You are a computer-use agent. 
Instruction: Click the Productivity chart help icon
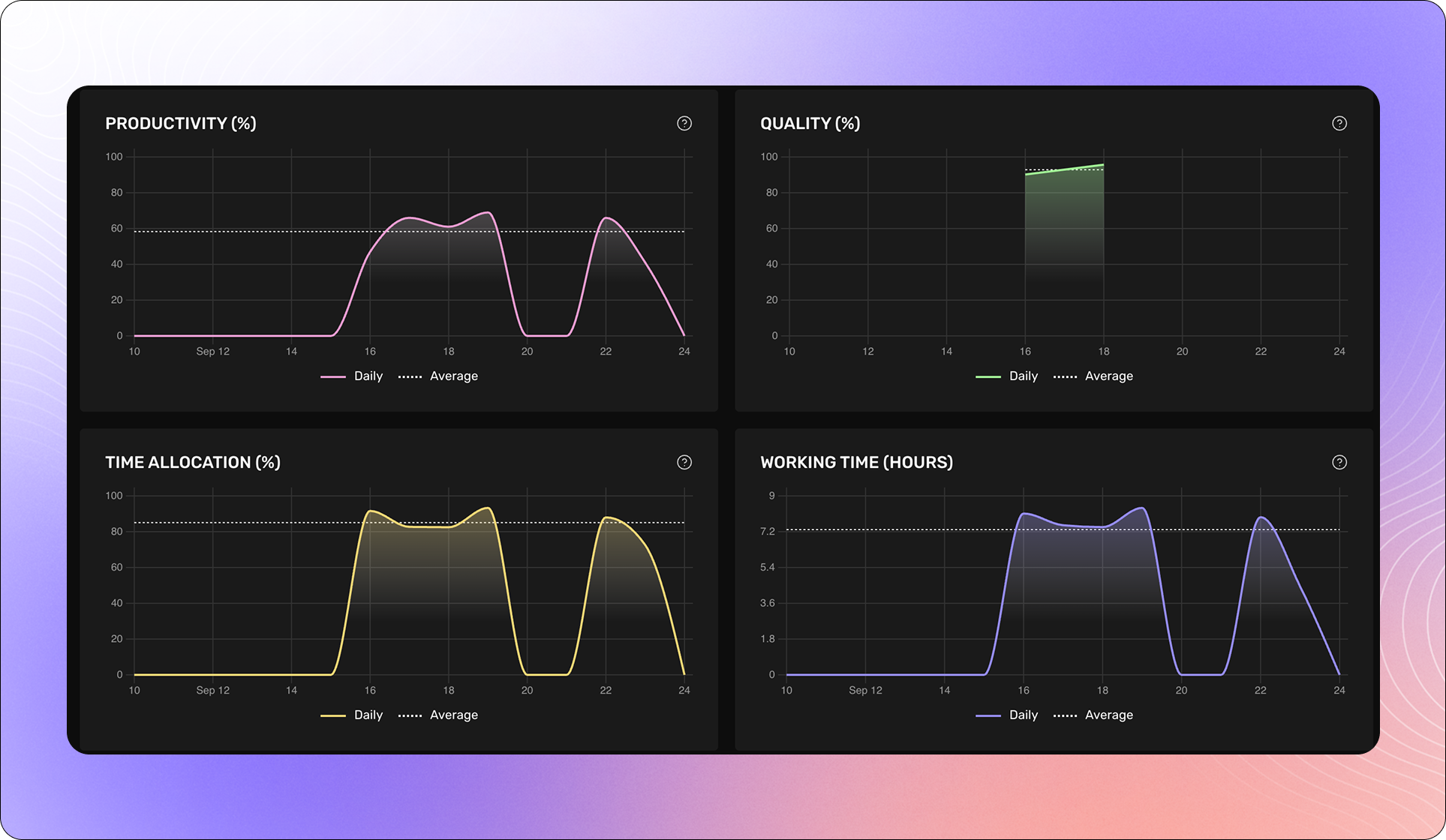pos(684,124)
